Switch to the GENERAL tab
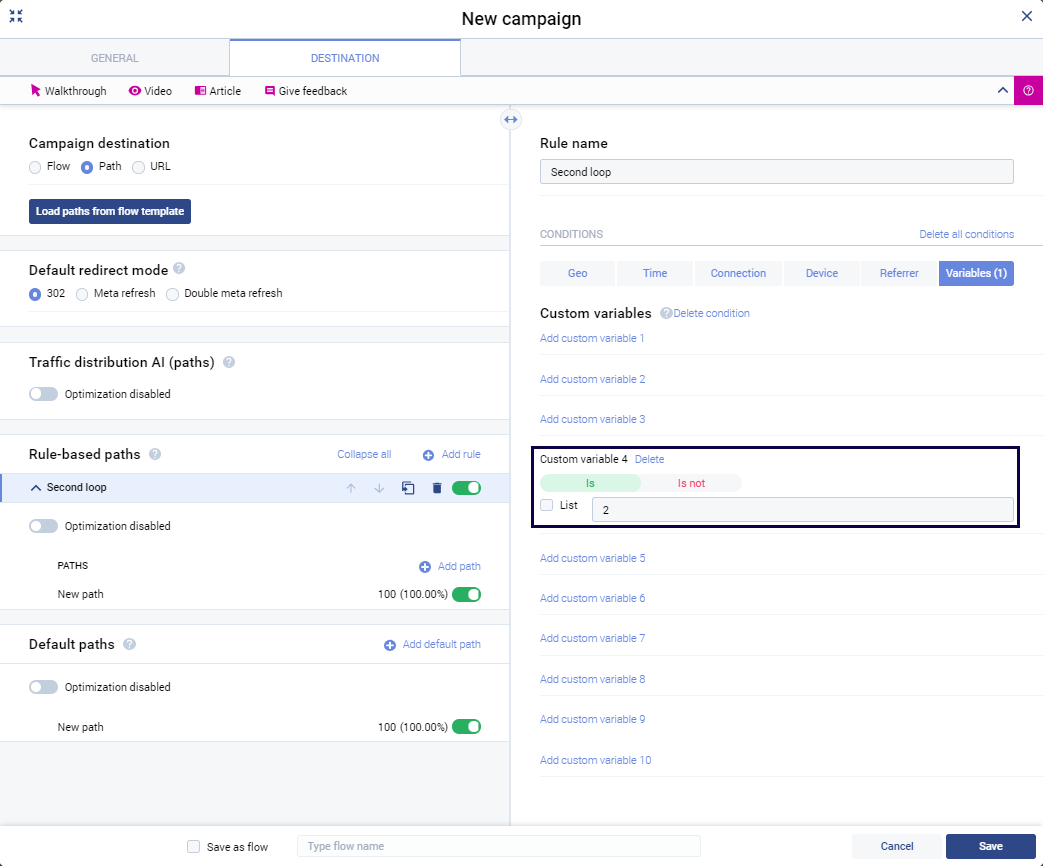This screenshot has width=1043, height=866. click(x=115, y=58)
